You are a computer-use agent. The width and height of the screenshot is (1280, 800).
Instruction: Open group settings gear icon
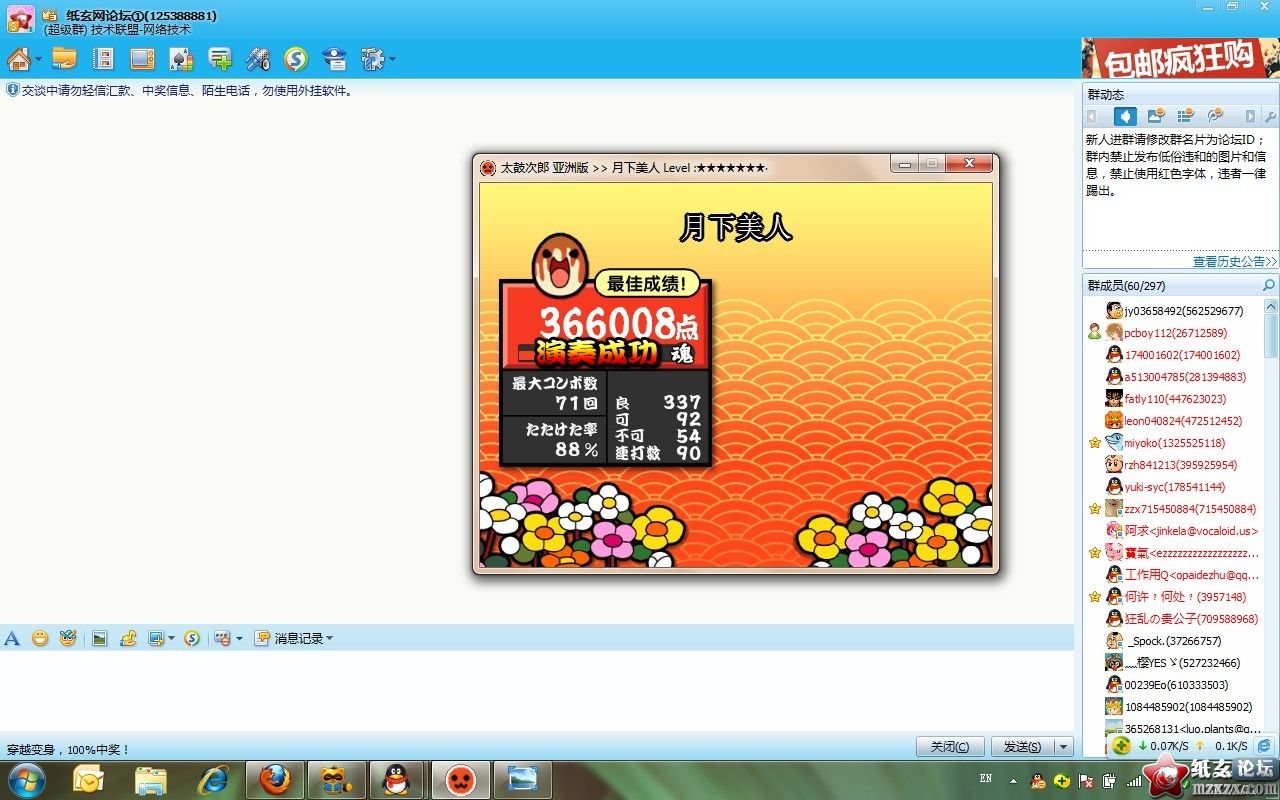click(372, 59)
